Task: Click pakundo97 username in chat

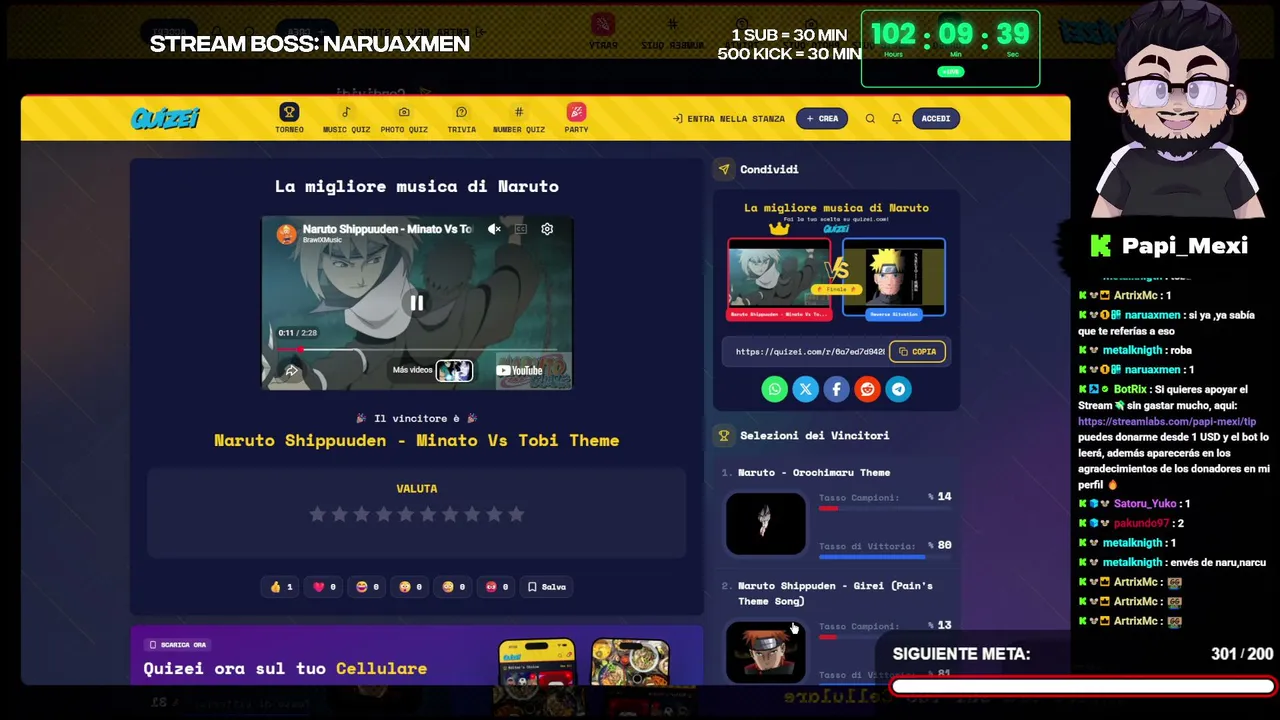Action: (1141, 523)
